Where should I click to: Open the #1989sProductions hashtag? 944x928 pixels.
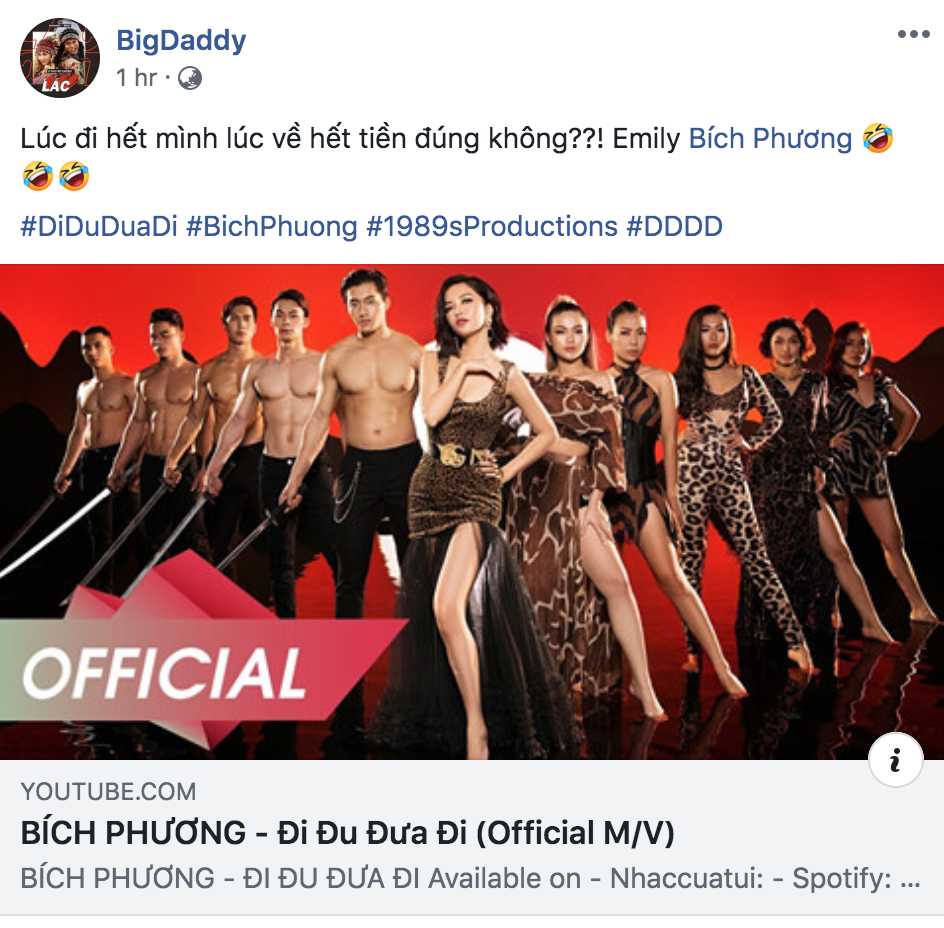tap(492, 226)
